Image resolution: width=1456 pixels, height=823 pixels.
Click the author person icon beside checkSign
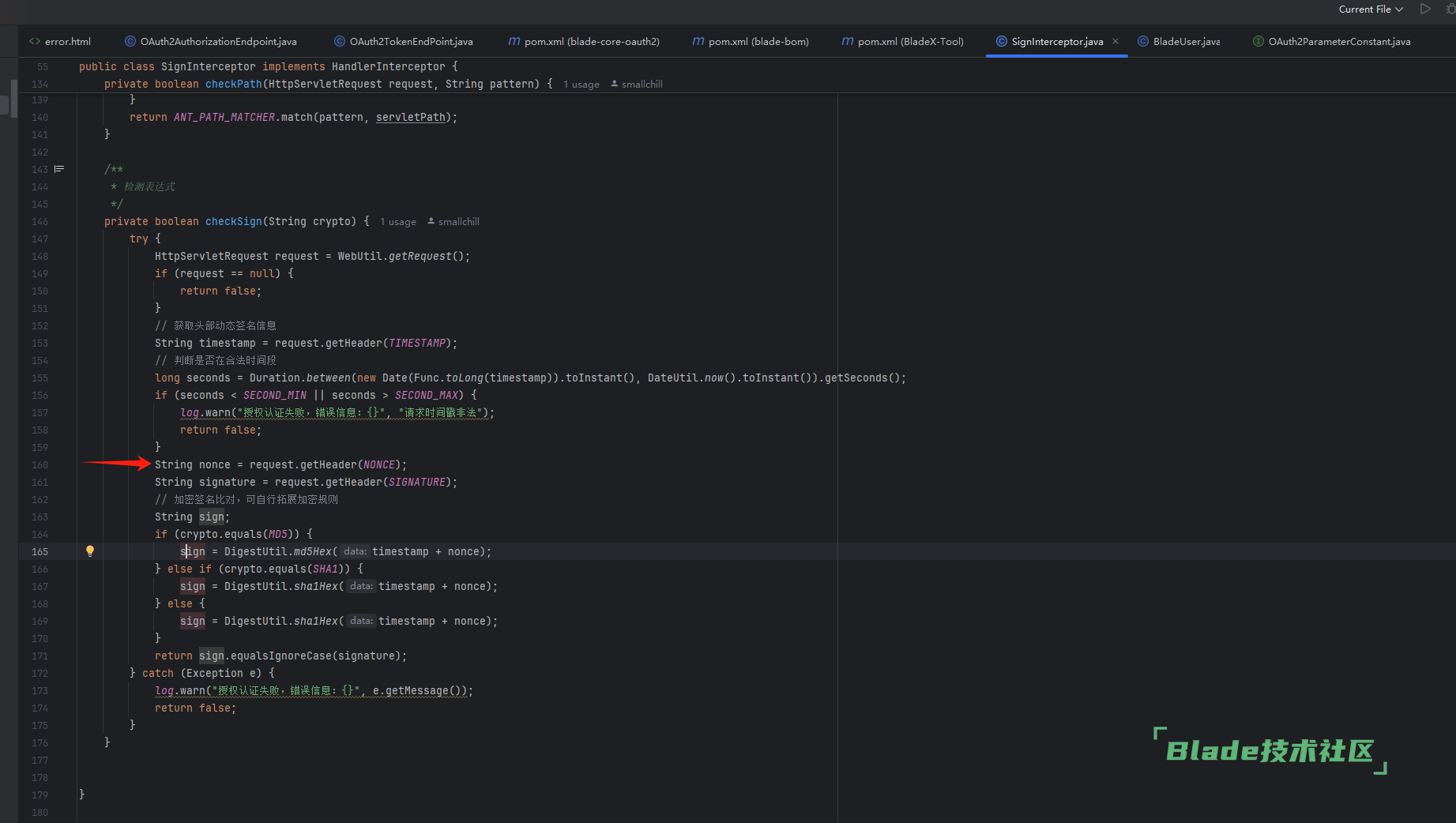431,221
